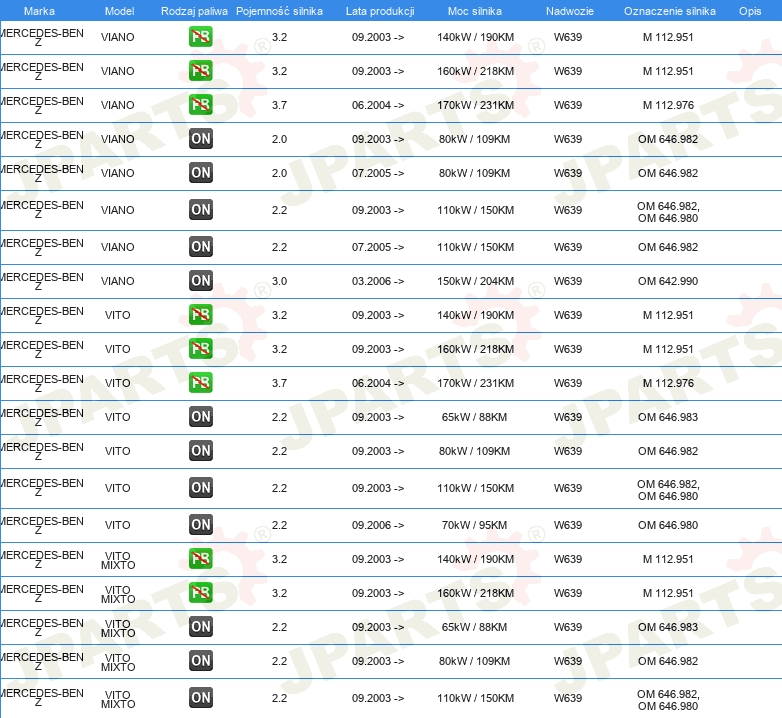Click PB icon in Vito Mixto 160kW / 218KM row
Viewport: 782px width, 718px height.
[x=200, y=592]
